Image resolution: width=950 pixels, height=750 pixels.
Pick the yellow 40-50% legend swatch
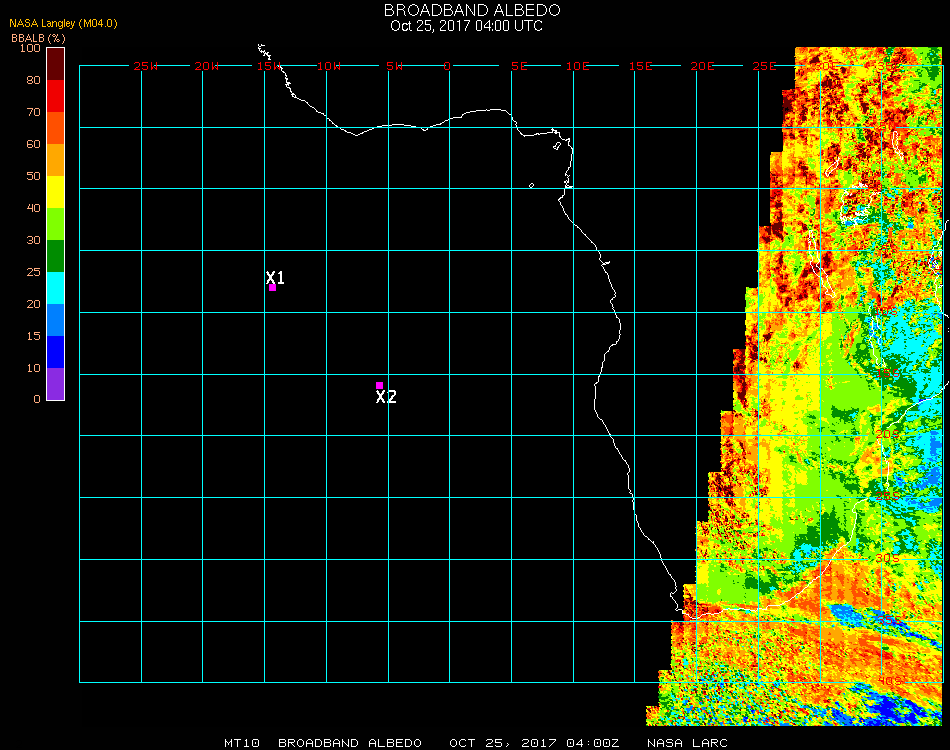[56, 192]
